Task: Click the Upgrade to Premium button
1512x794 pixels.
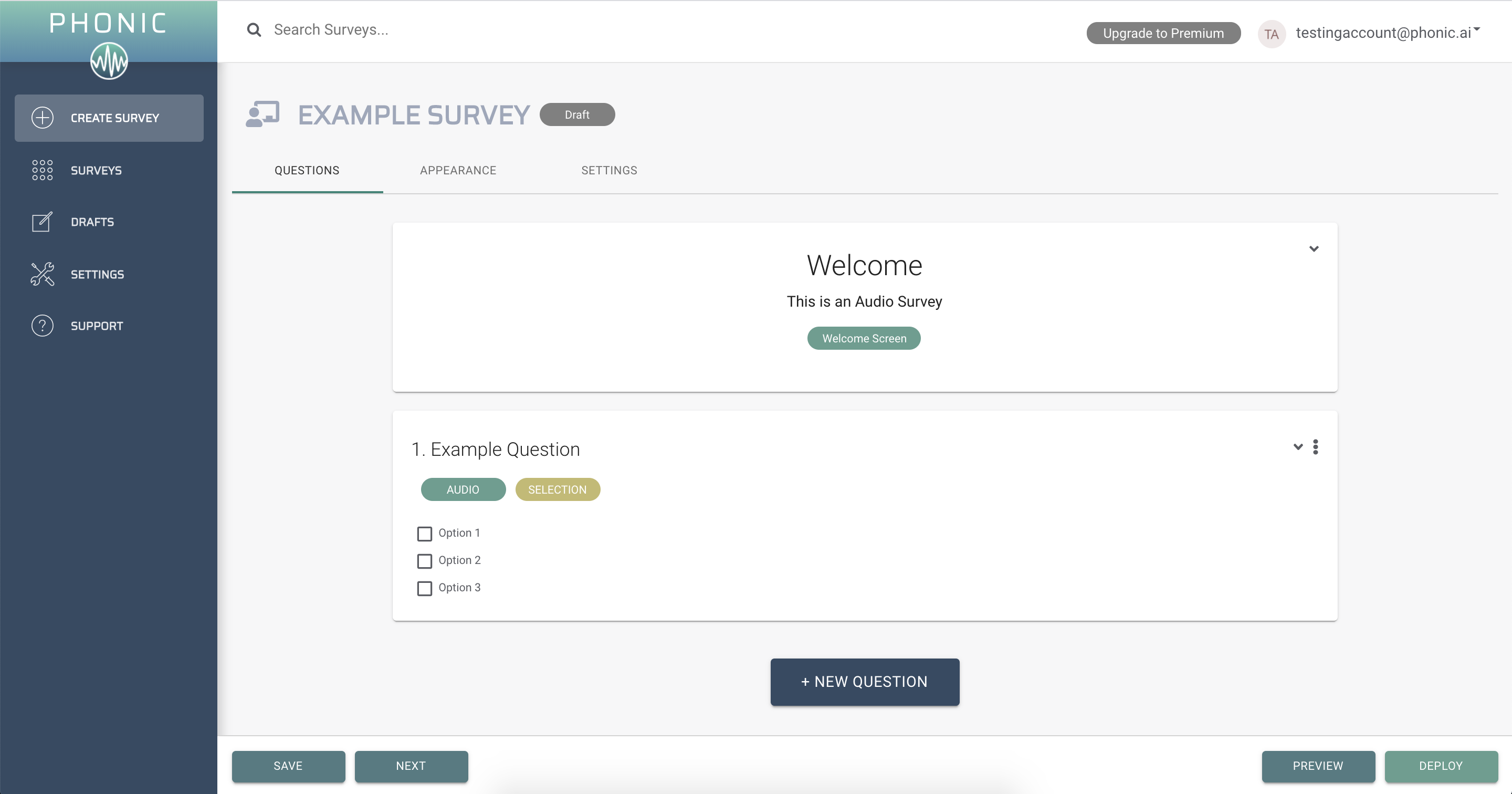Action: [x=1163, y=33]
